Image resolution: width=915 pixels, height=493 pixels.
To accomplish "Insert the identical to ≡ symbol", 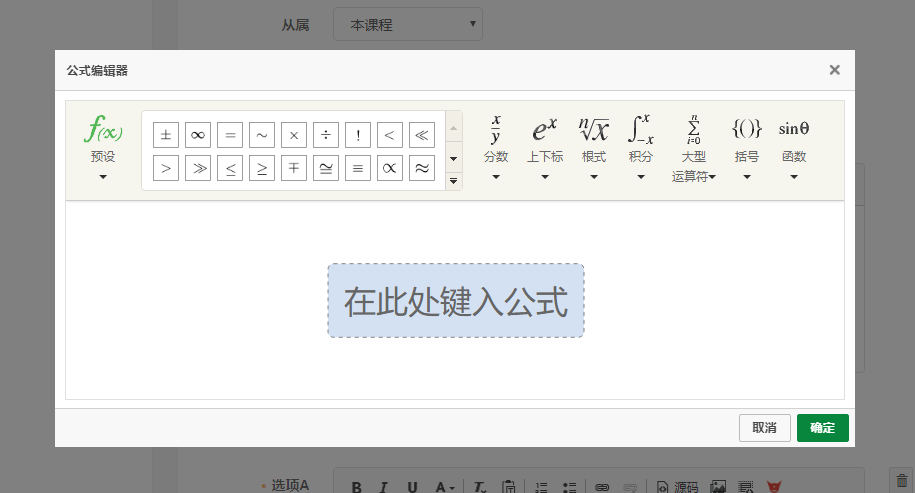I will click(358, 168).
